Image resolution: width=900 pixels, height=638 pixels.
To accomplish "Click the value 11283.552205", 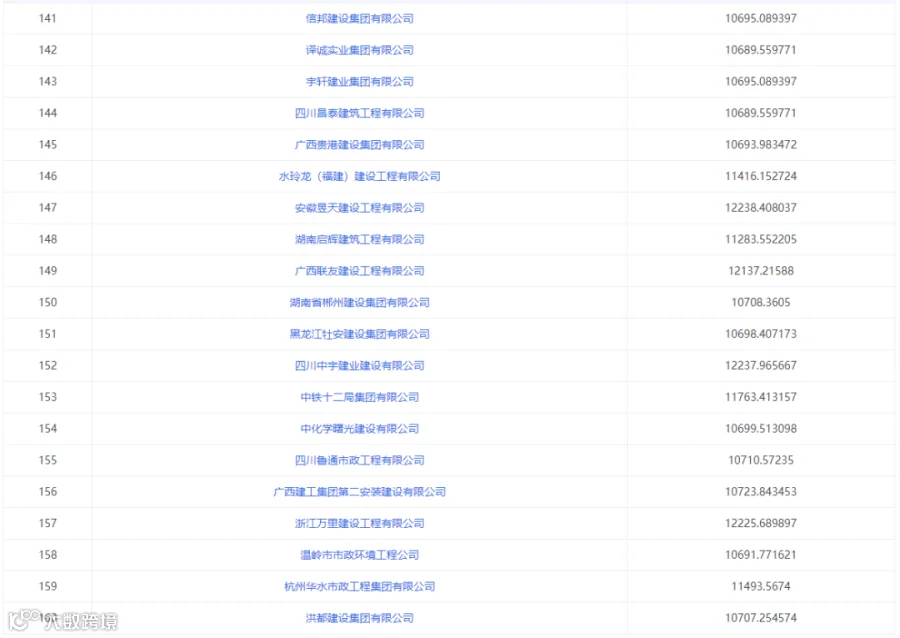I will (x=761, y=239).
